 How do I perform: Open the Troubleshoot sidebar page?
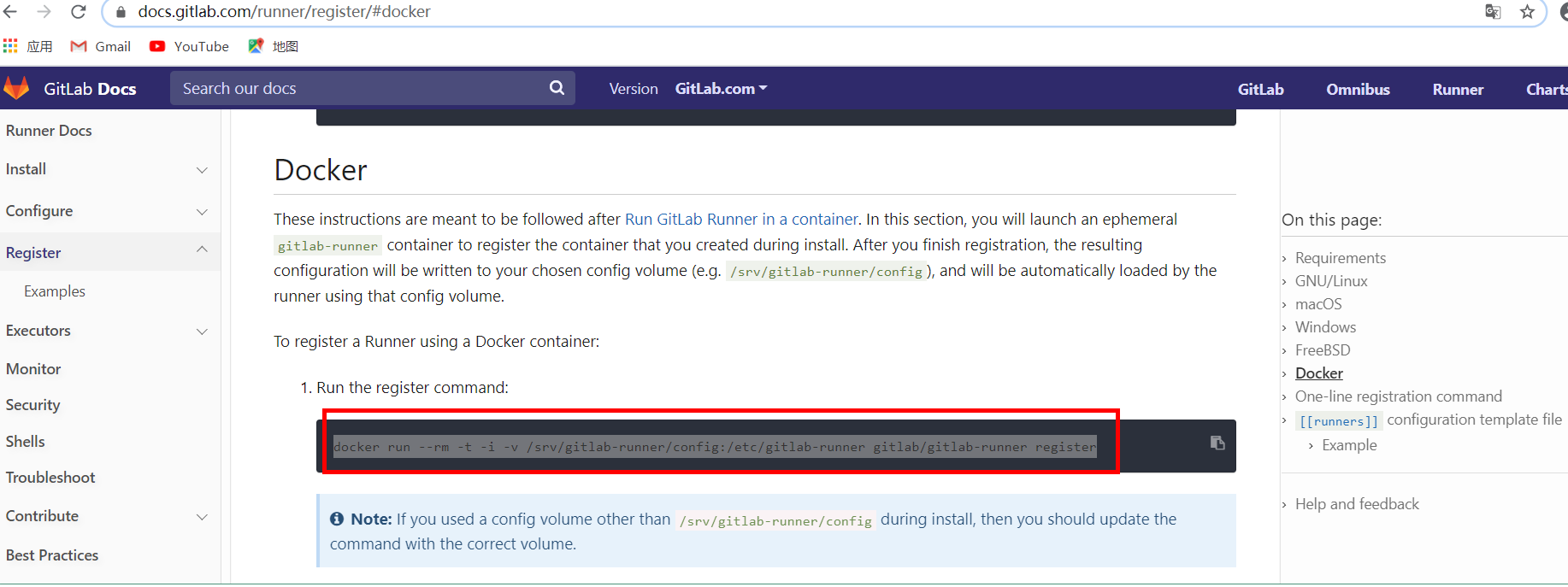pyautogui.click(x=50, y=478)
